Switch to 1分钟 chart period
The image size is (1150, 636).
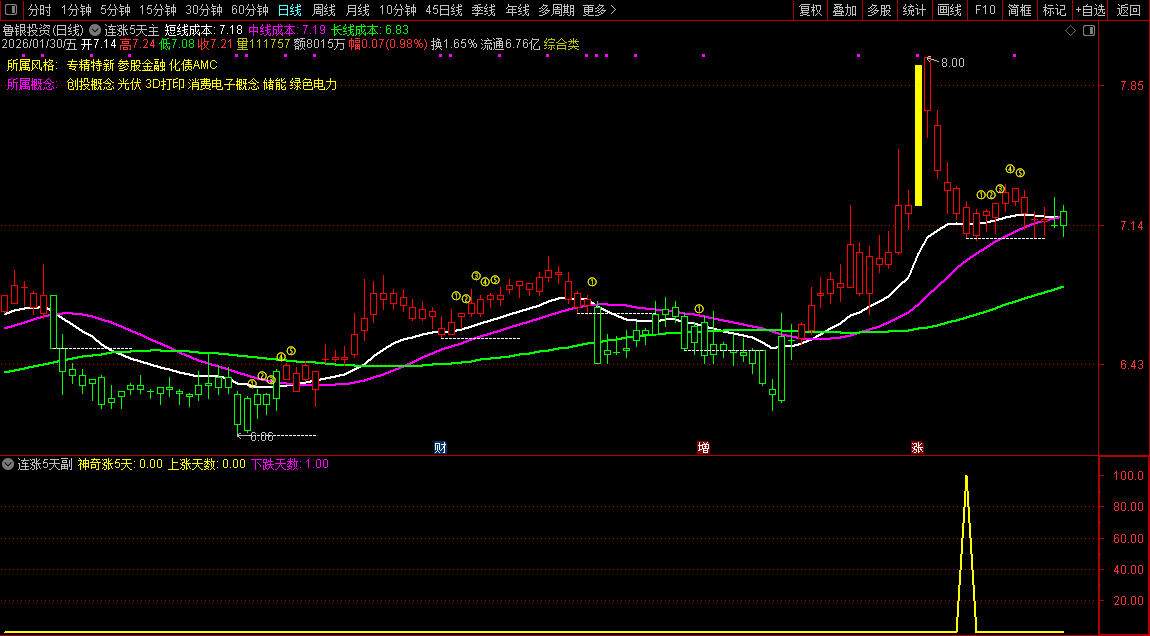pyautogui.click(x=76, y=10)
